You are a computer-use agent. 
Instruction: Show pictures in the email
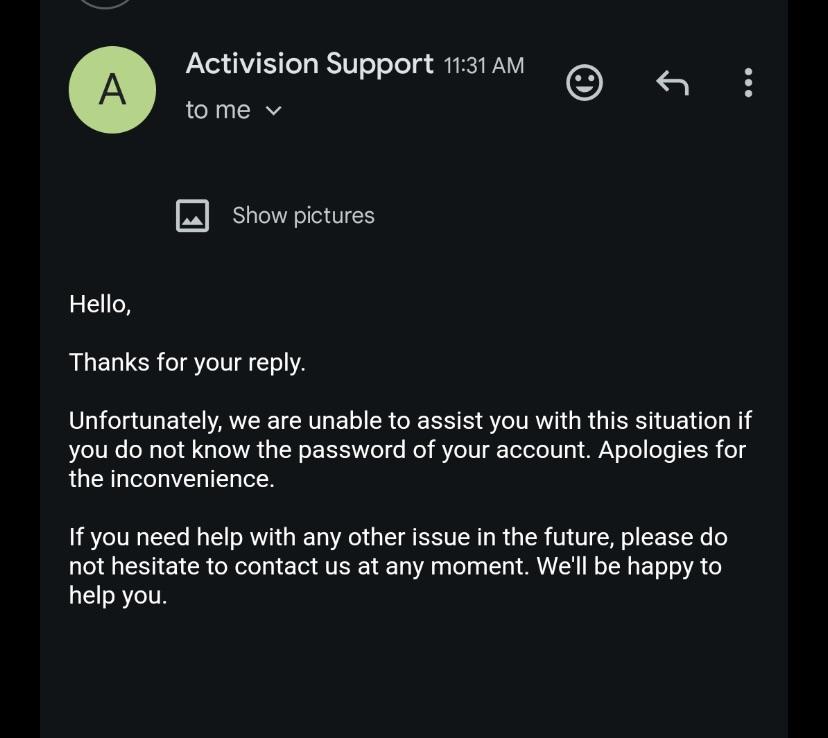[302, 214]
